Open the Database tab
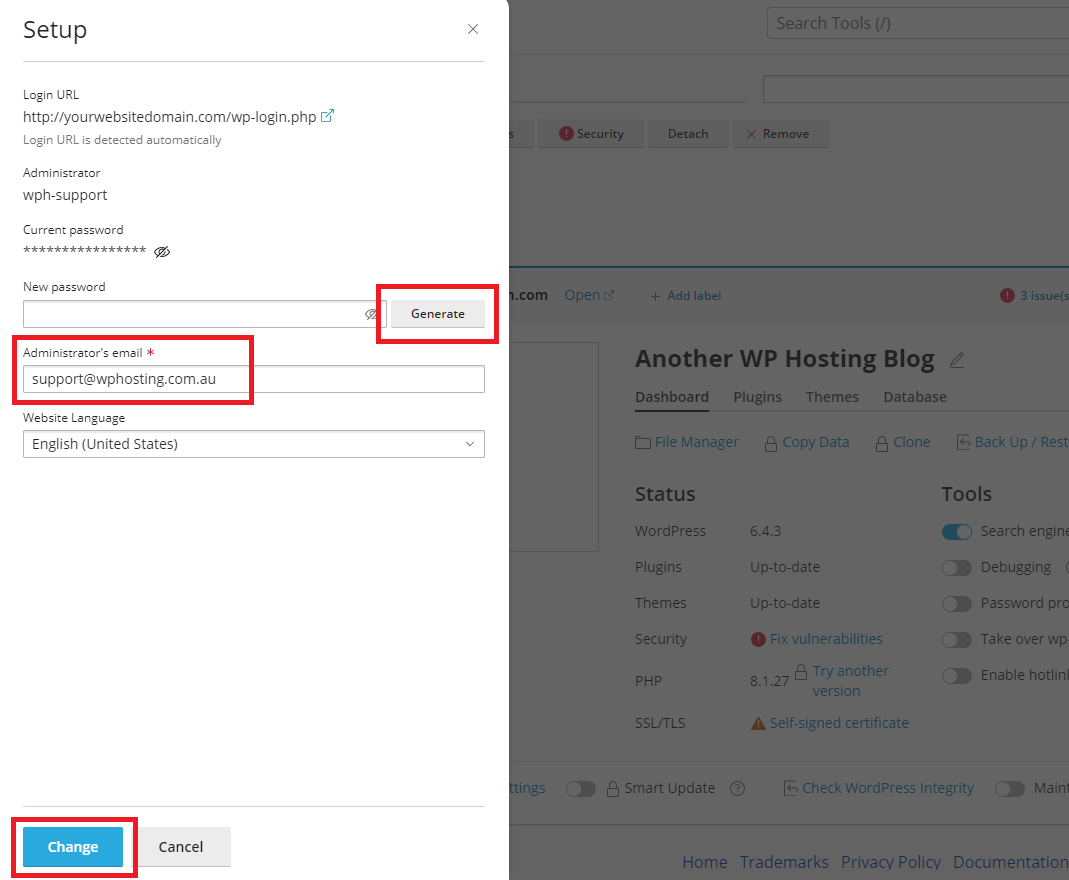 point(914,396)
